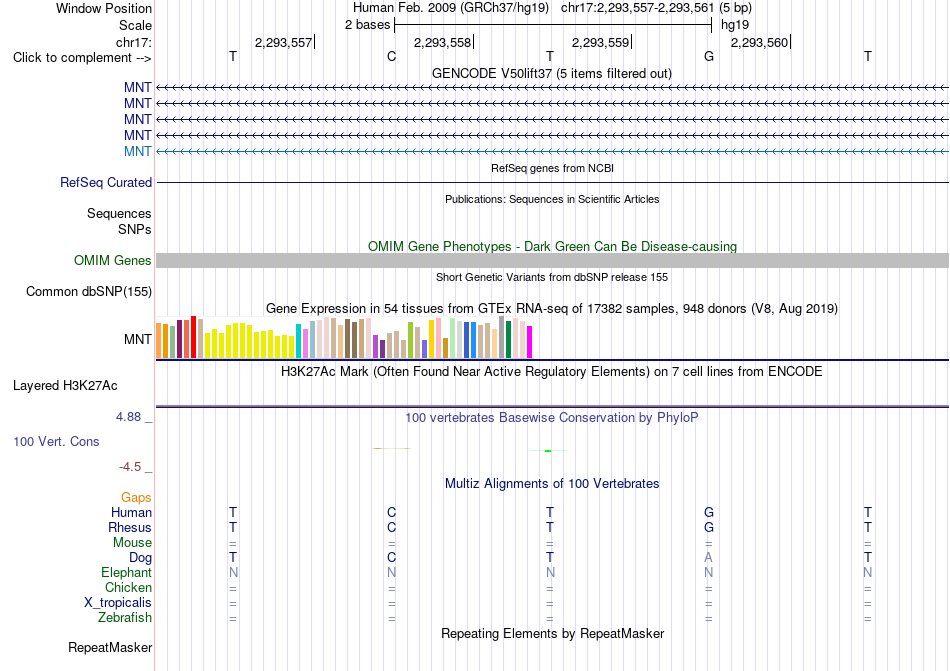This screenshot has height=671, width=950.
Task: Click the Dog species label
Action: [x=140, y=558]
